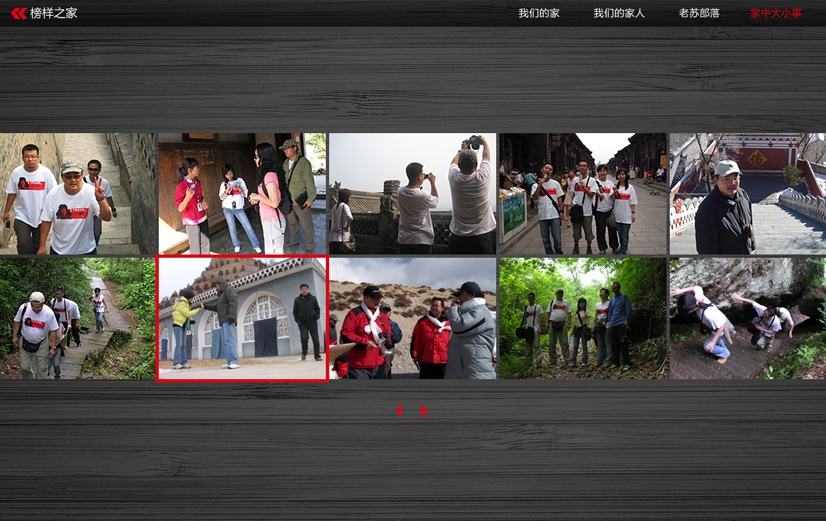
Task: View photo of man in white cap by temple
Action: point(747,194)
